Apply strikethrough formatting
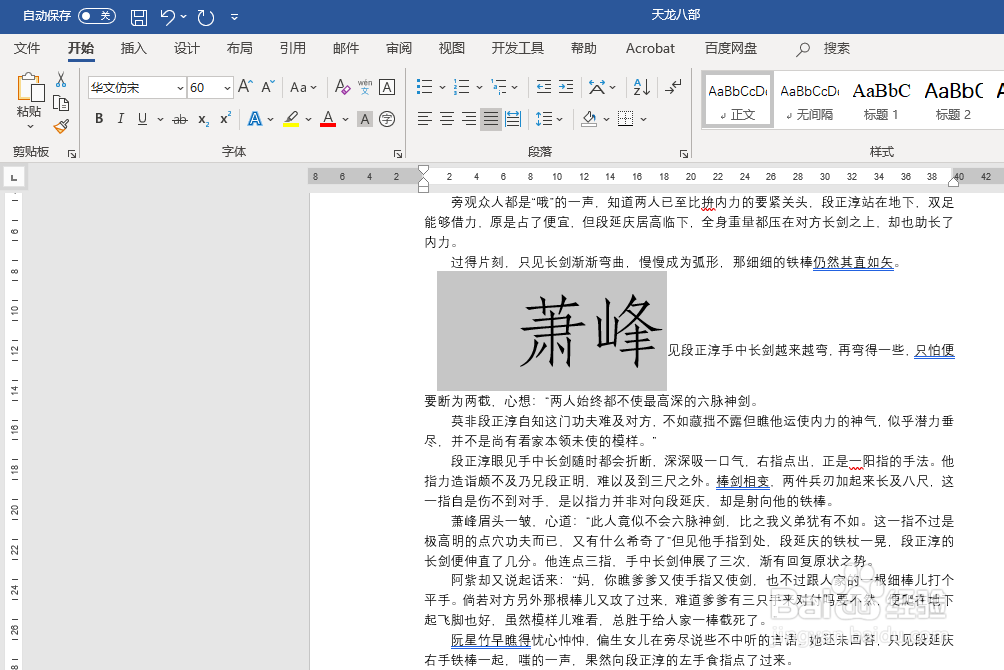The width and height of the screenshot is (1004, 670). point(180,119)
